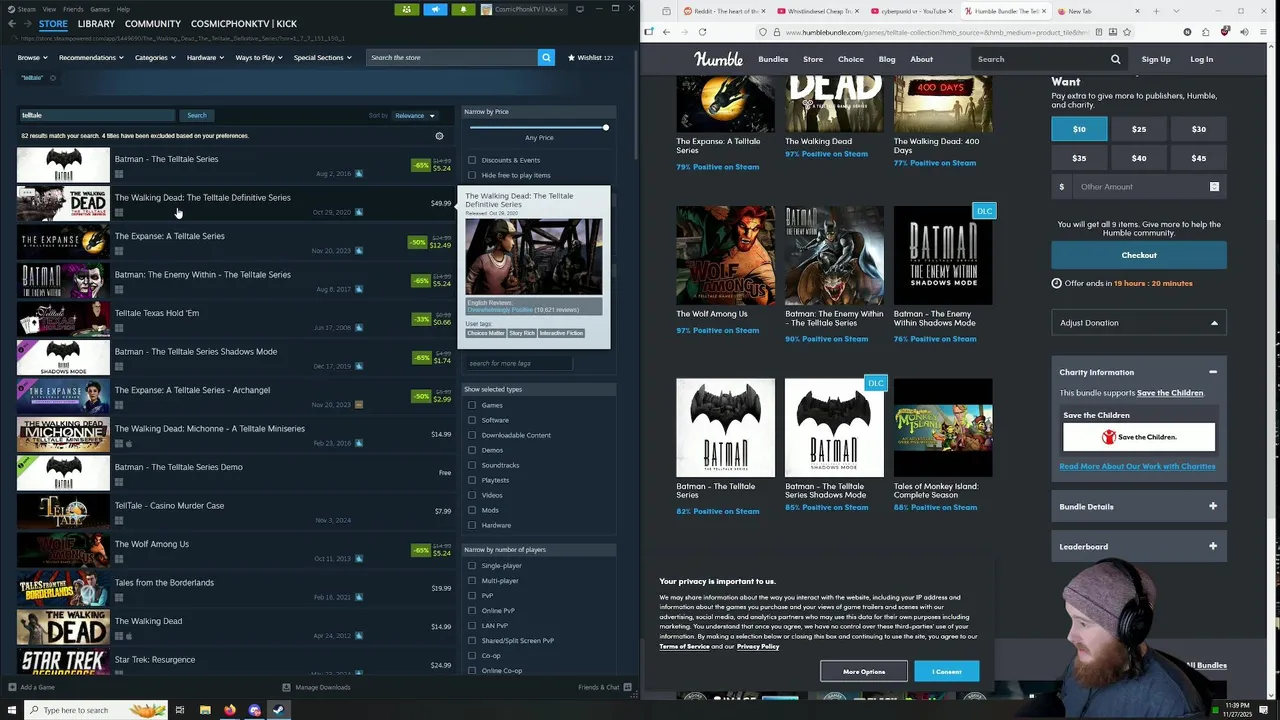The width and height of the screenshot is (1280, 720).
Task: Expand Steam Recommendations dropdown
Action: pos(90,57)
